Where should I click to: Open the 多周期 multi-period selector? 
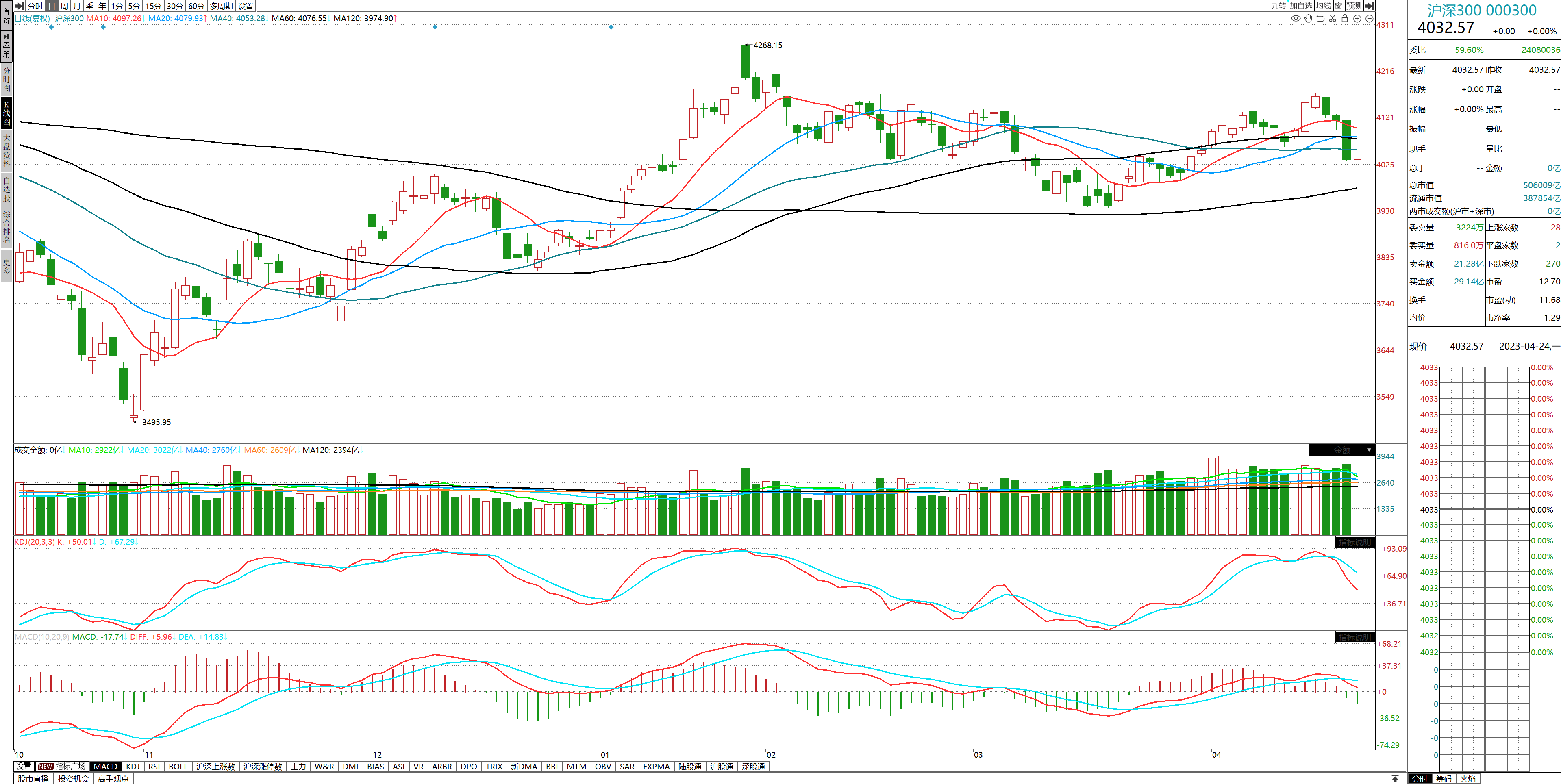pyautogui.click(x=221, y=5)
